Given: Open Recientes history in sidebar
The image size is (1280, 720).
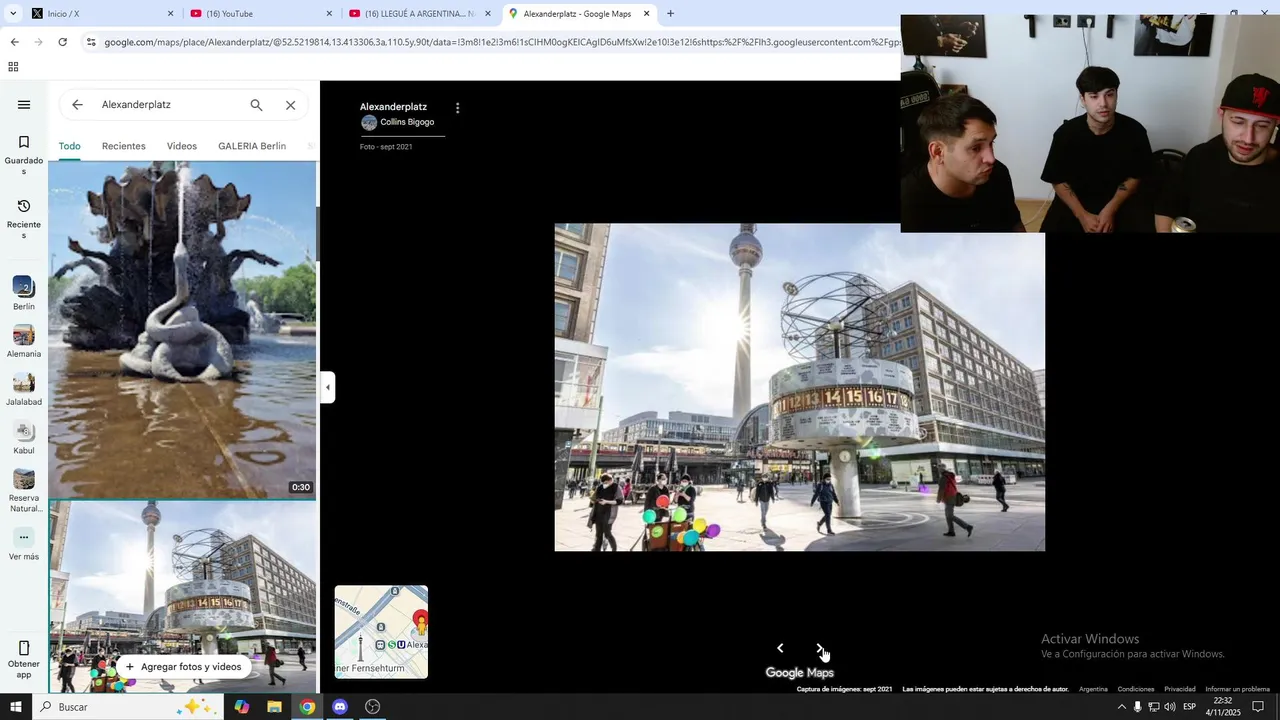Looking at the screenshot, I should pos(24,219).
